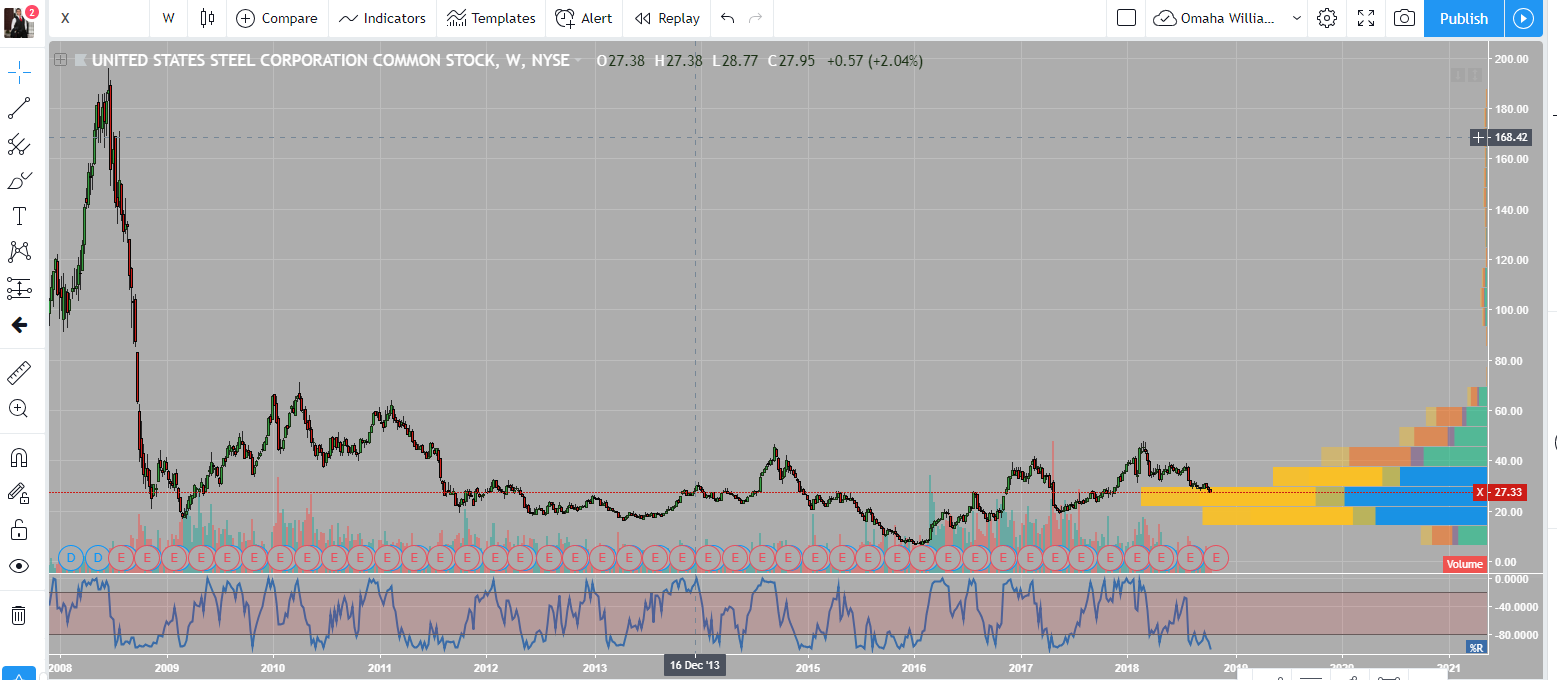Screen dimensions: 1557x680
Task: Select the text annotation tool
Action: coord(19,216)
